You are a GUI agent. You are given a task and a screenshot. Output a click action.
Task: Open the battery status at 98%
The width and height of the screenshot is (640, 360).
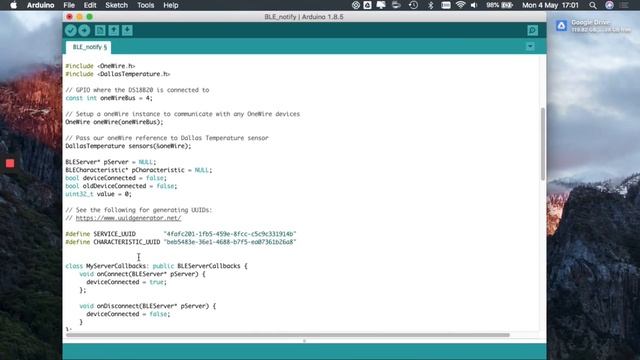(499, 5)
